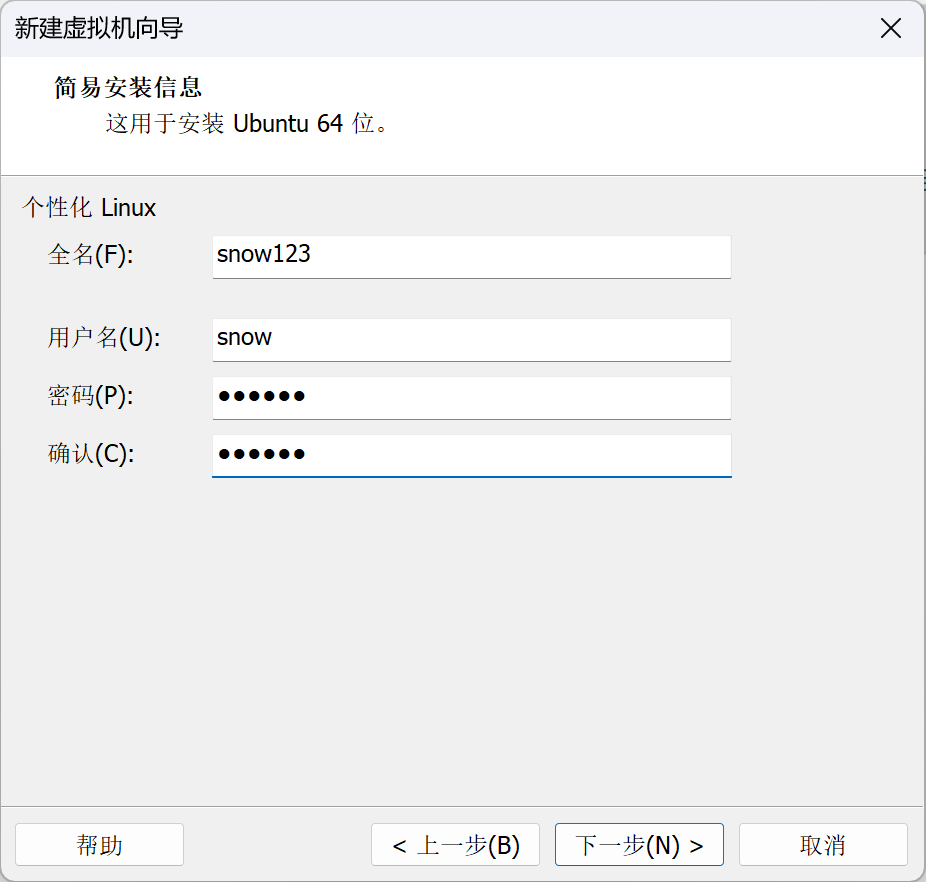Click the 简易安装信息 heading
Viewport: 926px width, 882px height.
coord(128,87)
